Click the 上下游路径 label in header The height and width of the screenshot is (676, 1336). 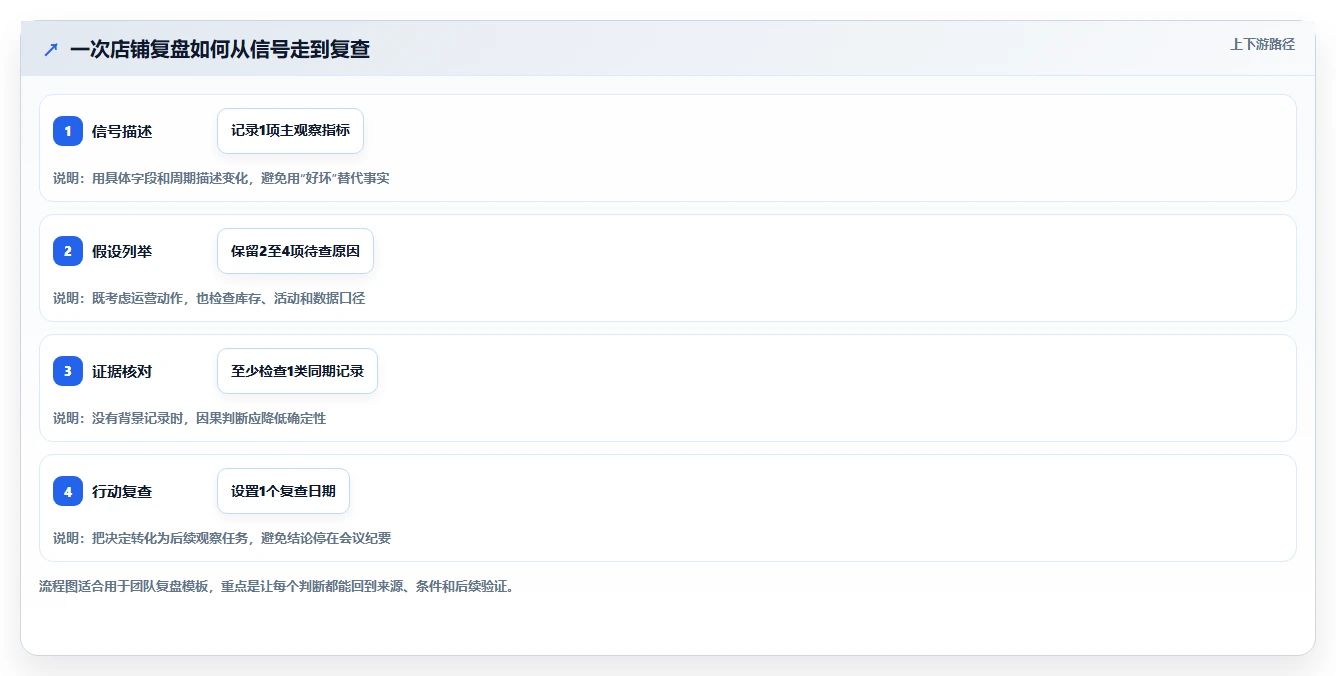pyautogui.click(x=1262, y=44)
